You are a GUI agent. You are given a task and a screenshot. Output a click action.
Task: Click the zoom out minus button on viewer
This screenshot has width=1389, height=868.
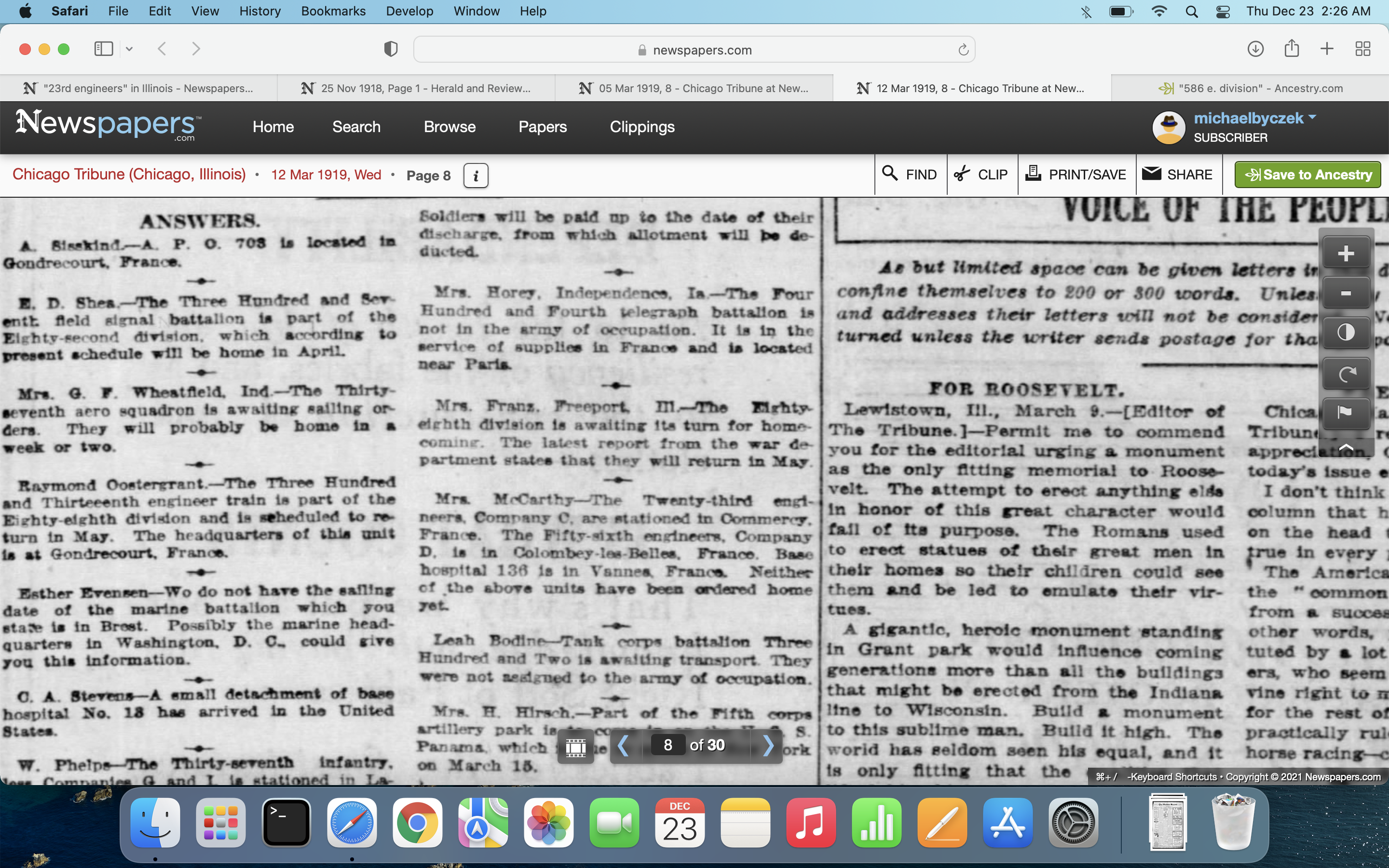click(x=1346, y=293)
